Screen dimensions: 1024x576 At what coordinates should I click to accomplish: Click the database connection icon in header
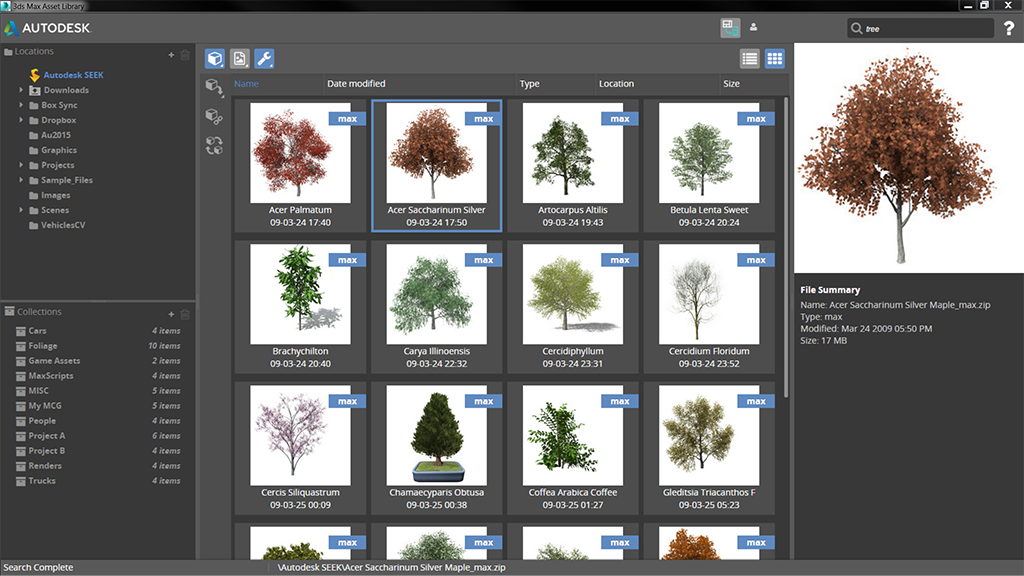(x=730, y=28)
